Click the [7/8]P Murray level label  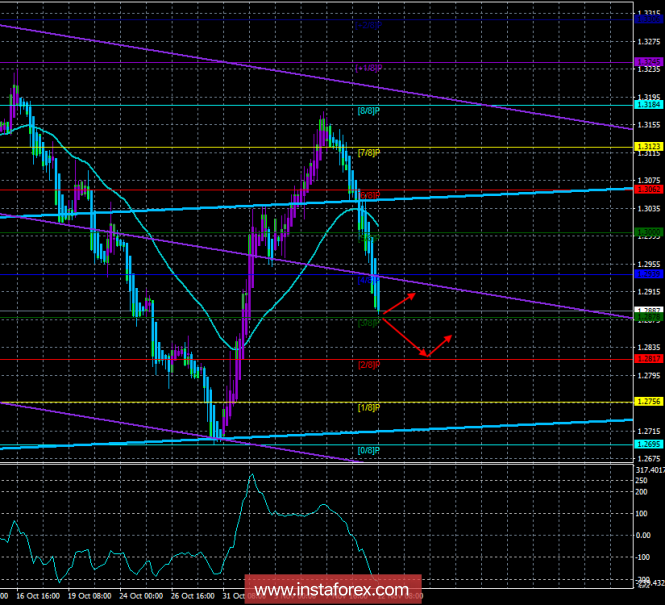pos(369,153)
